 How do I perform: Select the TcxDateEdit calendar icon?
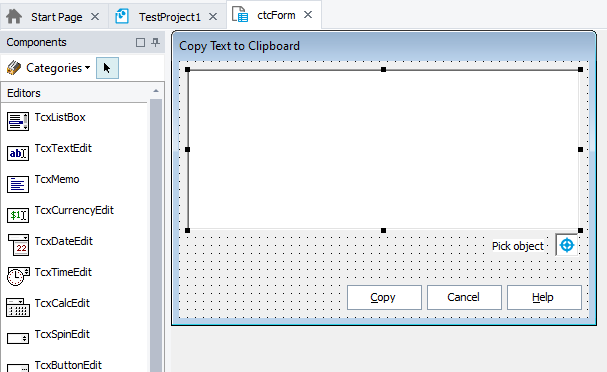tap(18, 245)
